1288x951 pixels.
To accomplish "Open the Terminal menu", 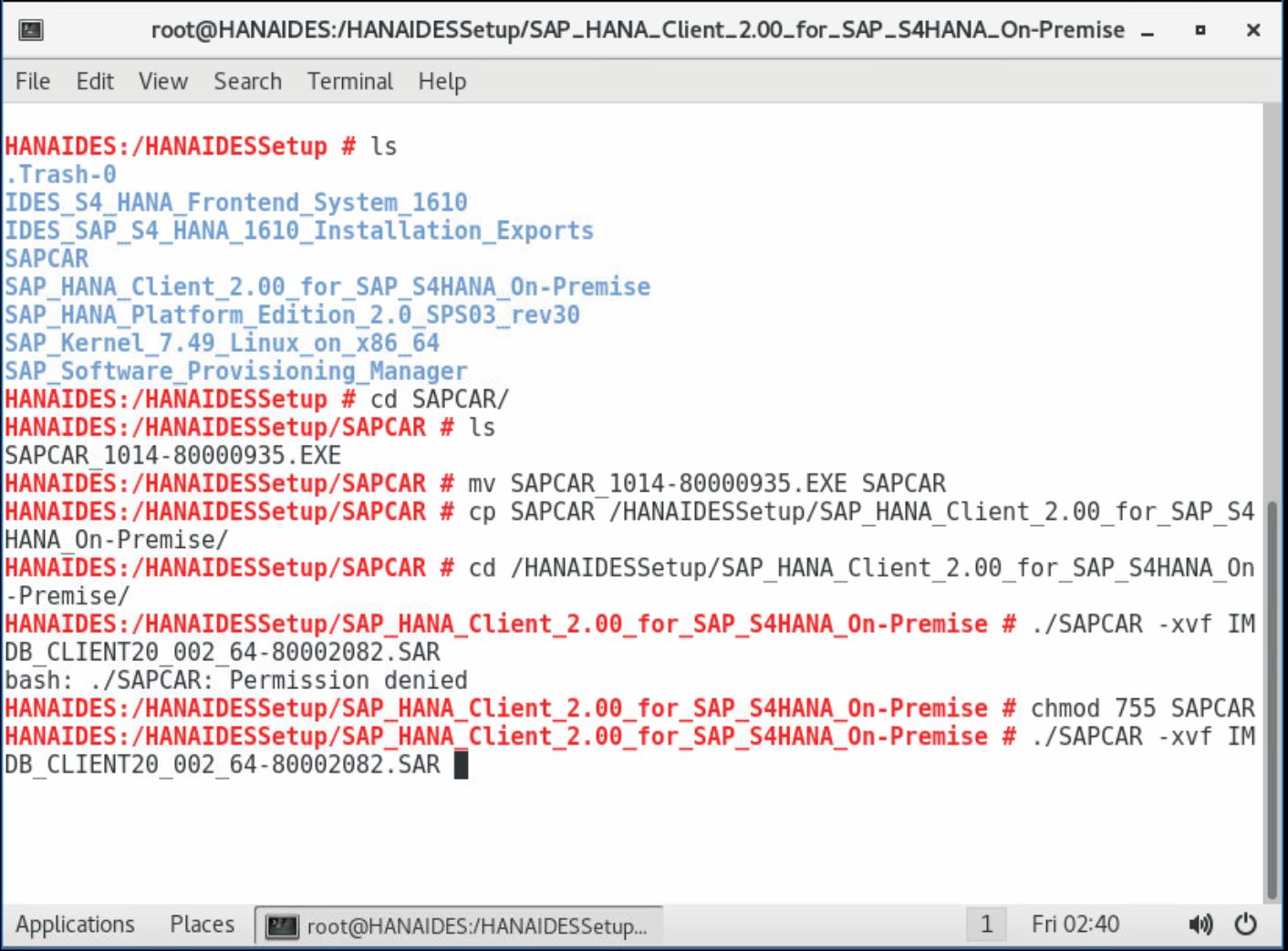I will pos(349,81).
